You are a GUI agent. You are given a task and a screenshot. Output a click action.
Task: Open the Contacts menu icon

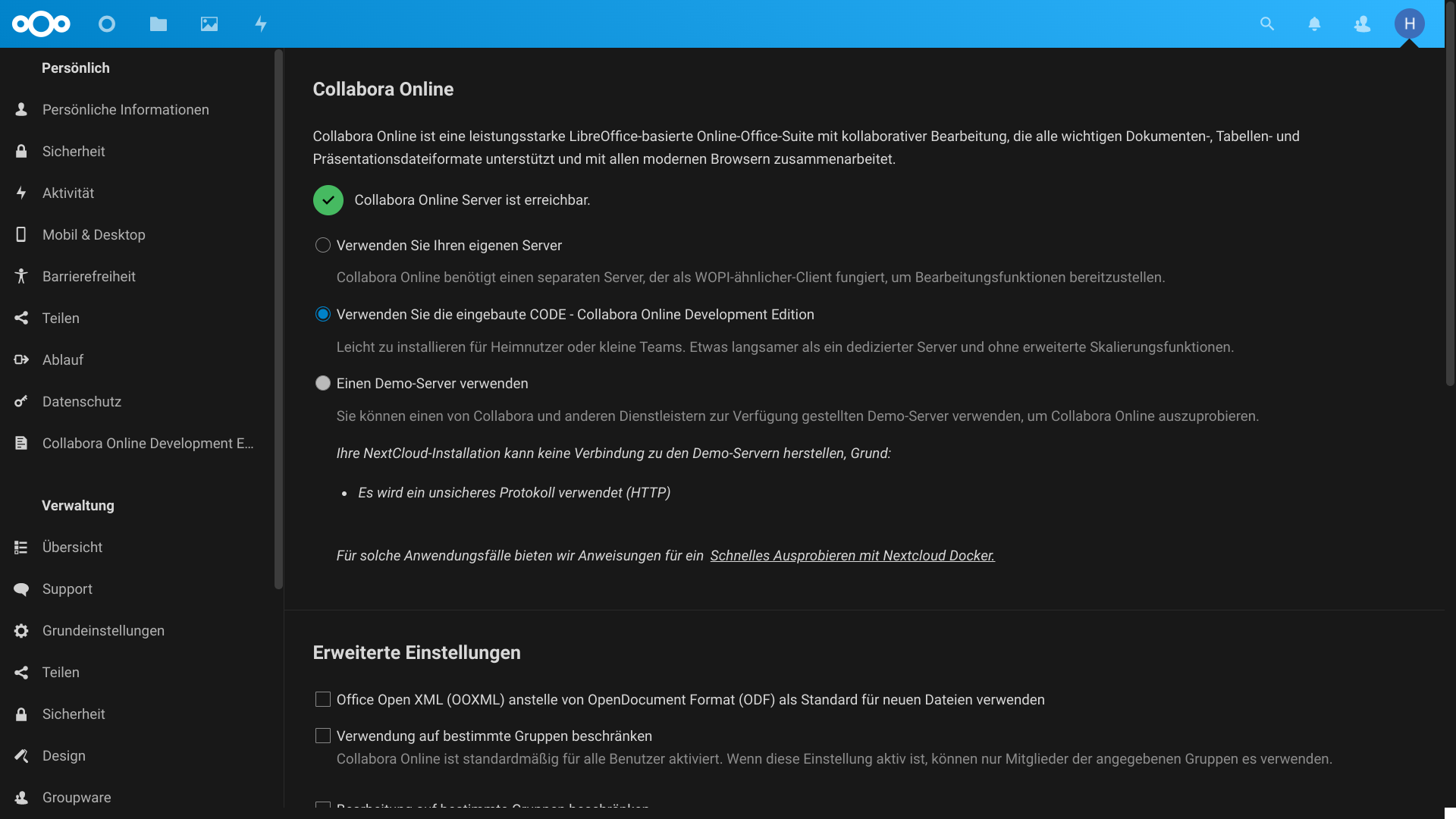tap(1362, 24)
